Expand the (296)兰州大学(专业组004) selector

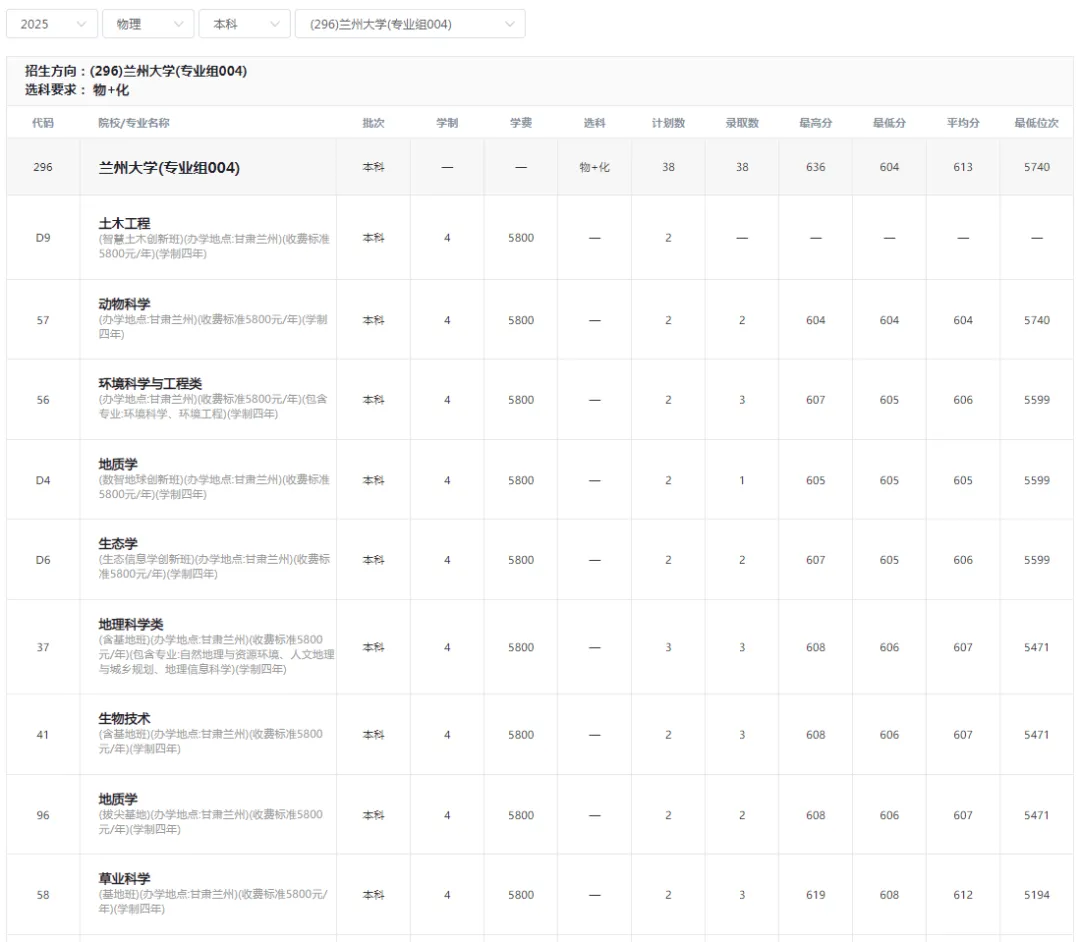(x=410, y=24)
